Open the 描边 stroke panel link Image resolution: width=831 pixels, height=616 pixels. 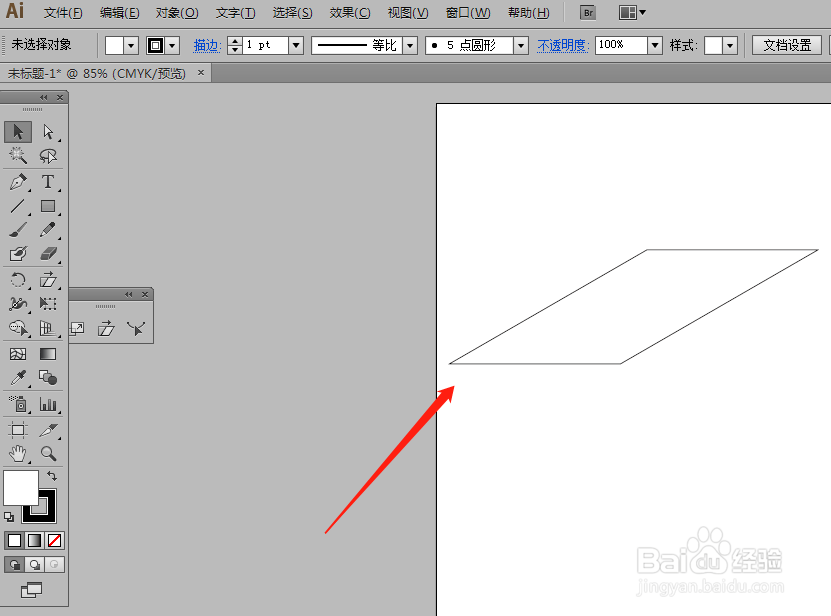tap(207, 46)
